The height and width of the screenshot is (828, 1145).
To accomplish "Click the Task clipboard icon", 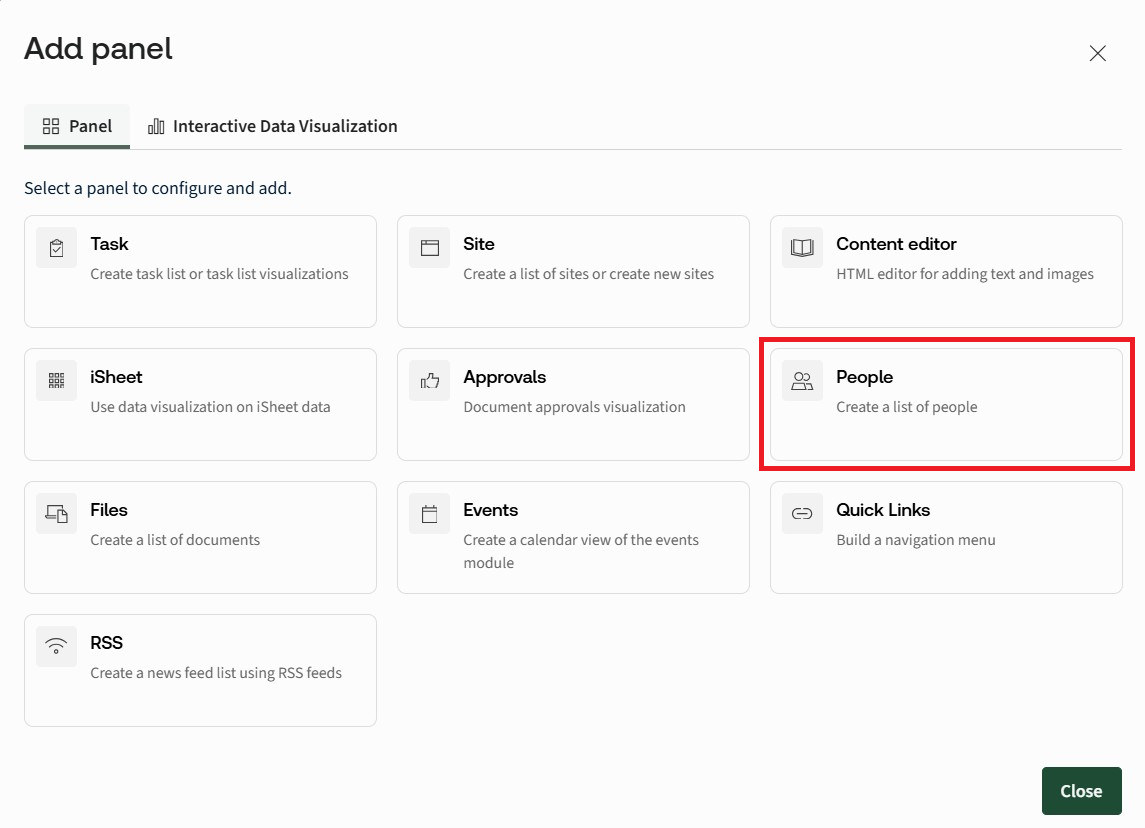I will 56,248.
